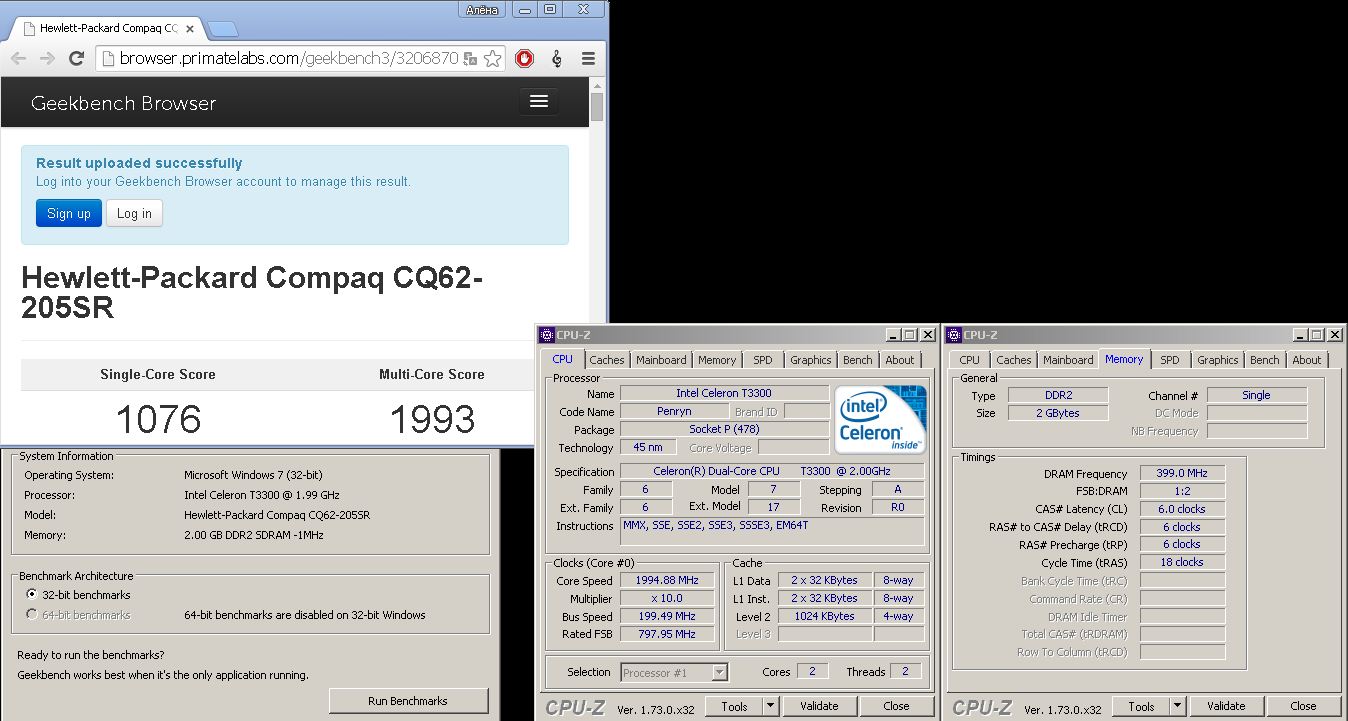This screenshot has height=721, width=1348.
Task: Click Run Benchmarks button
Action: click(x=408, y=701)
